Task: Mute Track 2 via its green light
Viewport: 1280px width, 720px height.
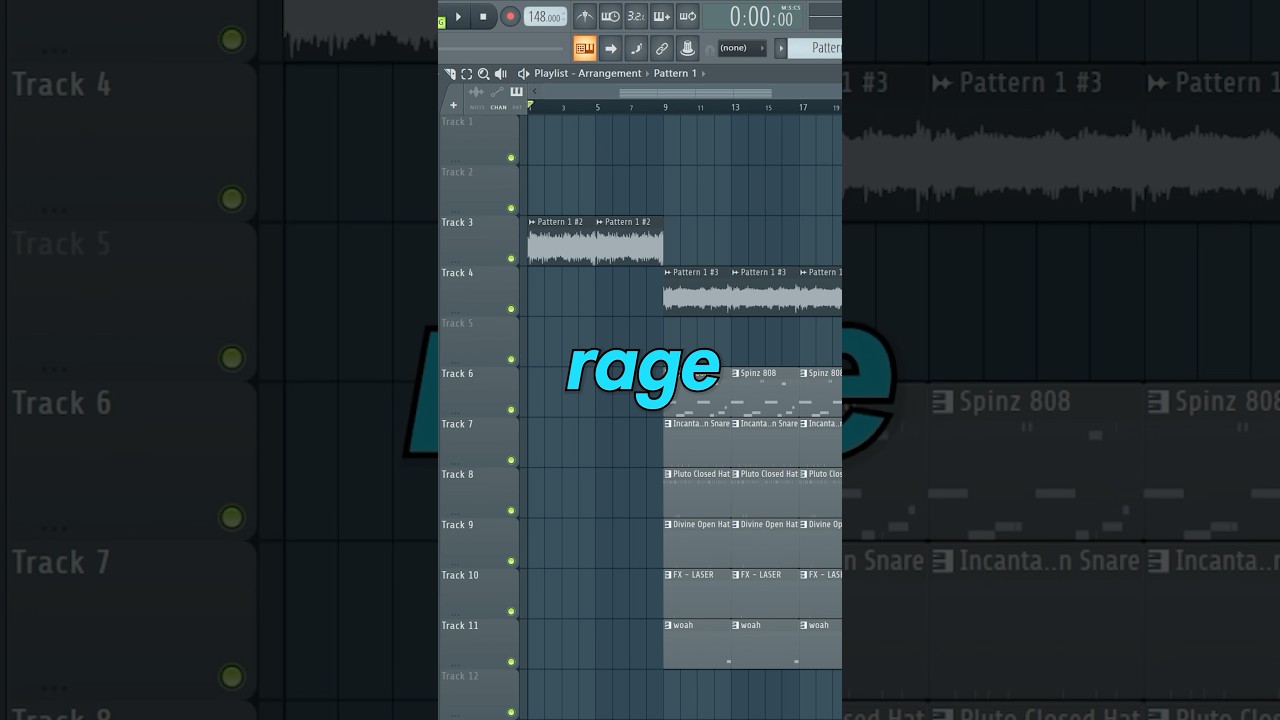Action: click(x=511, y=208)
